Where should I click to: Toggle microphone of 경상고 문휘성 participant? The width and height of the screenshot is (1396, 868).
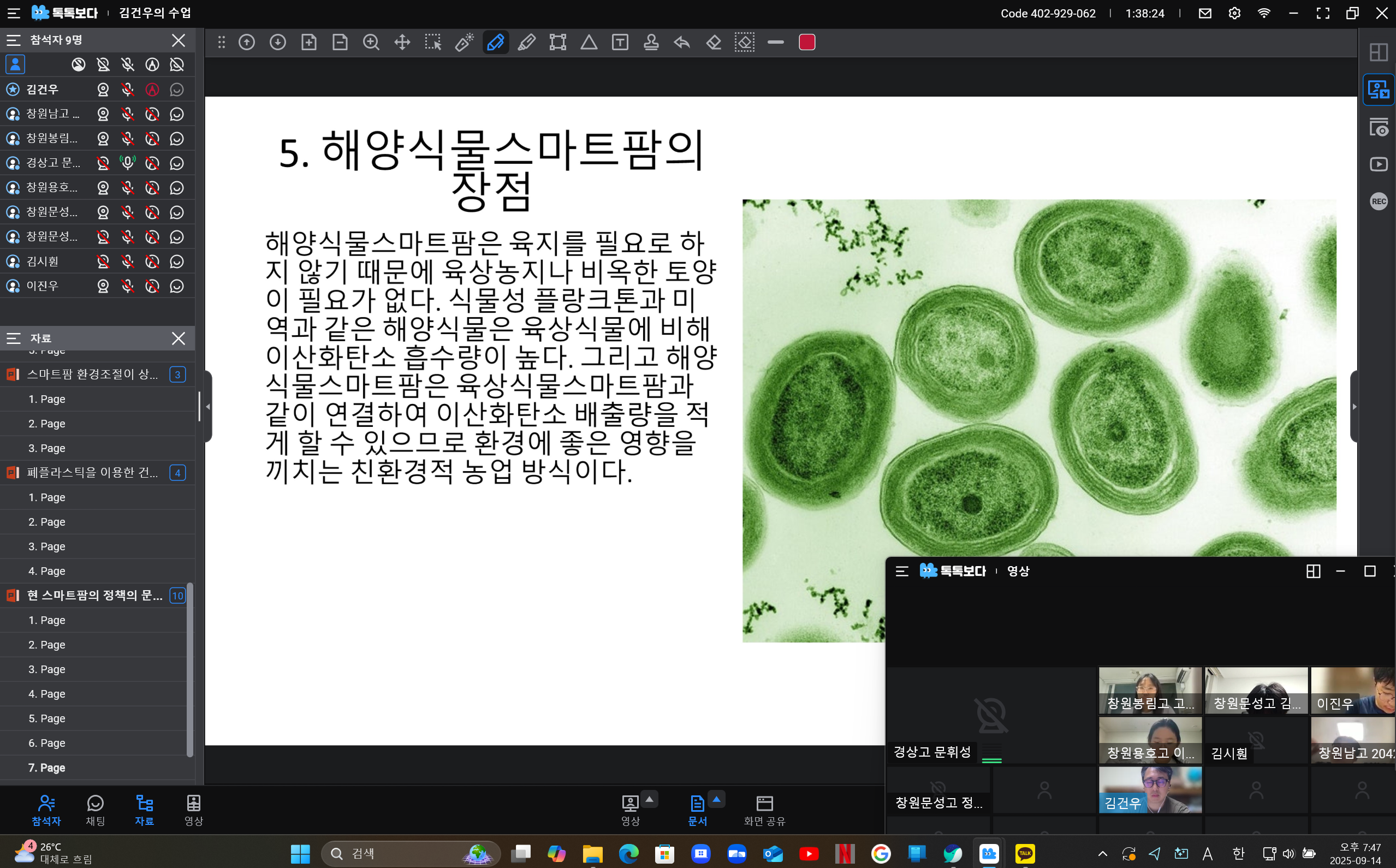coord(127,163)
